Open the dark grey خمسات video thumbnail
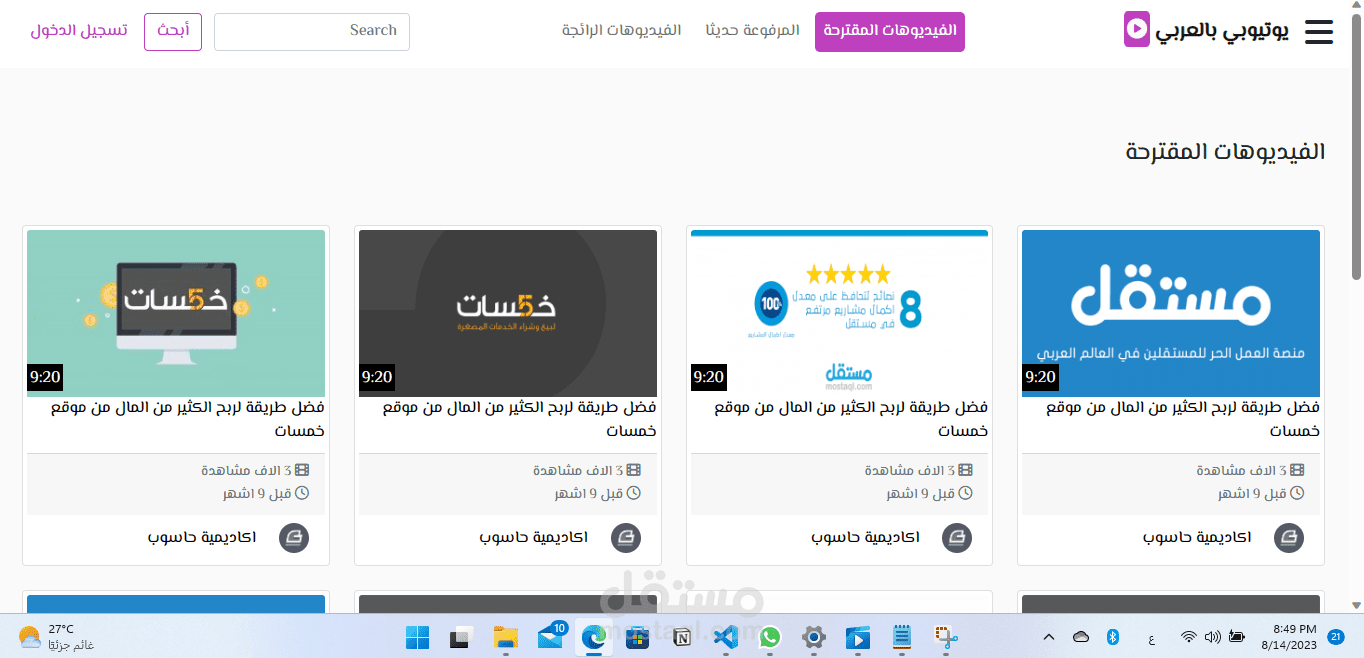1364x658 pixels. click(x=507, y=313)
